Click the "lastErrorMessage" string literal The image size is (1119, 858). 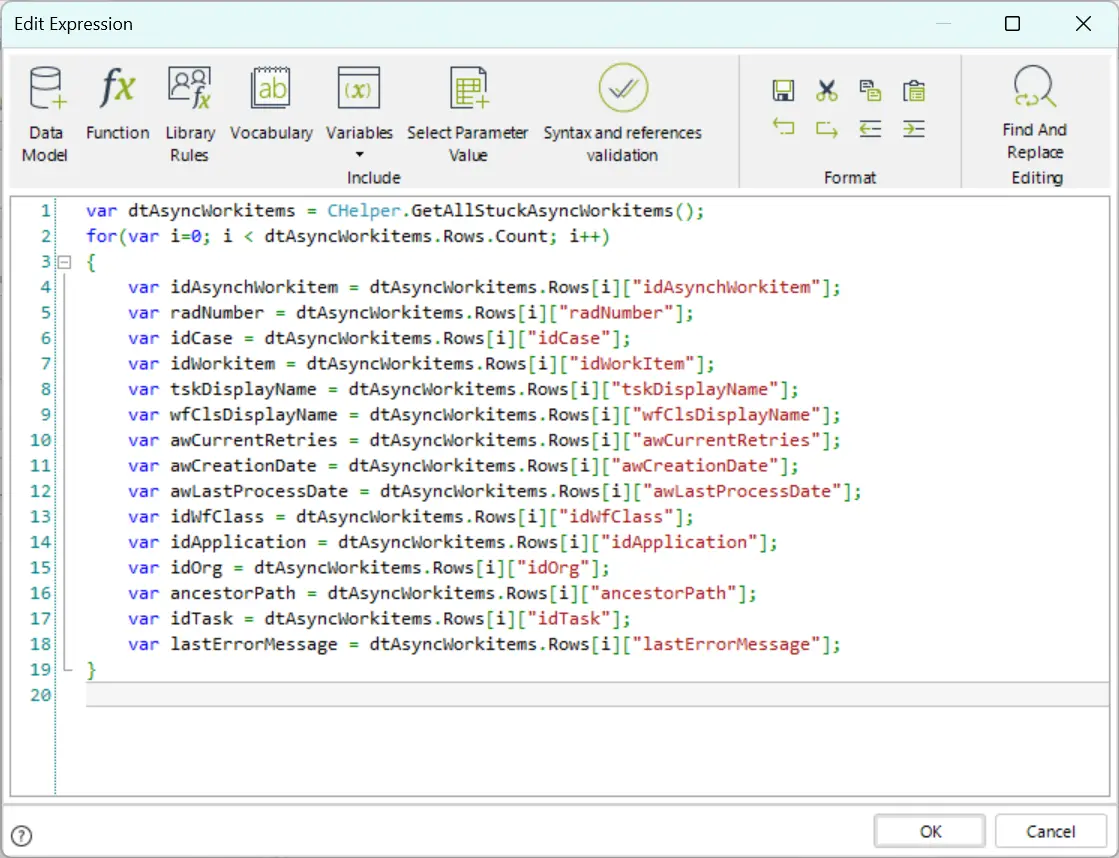(726, 644)
